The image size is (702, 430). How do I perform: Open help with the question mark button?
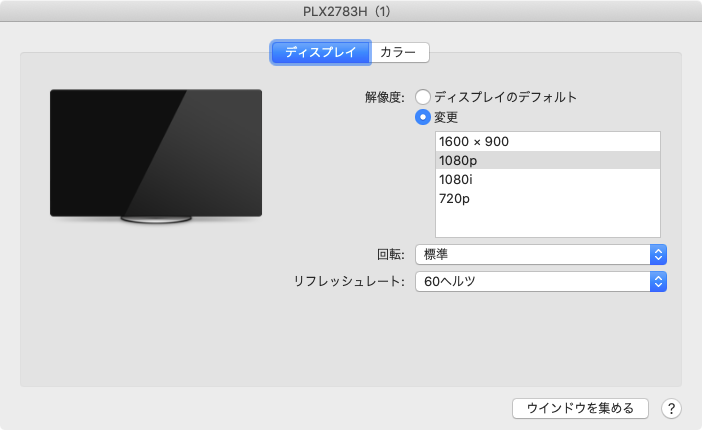(671, 408)
